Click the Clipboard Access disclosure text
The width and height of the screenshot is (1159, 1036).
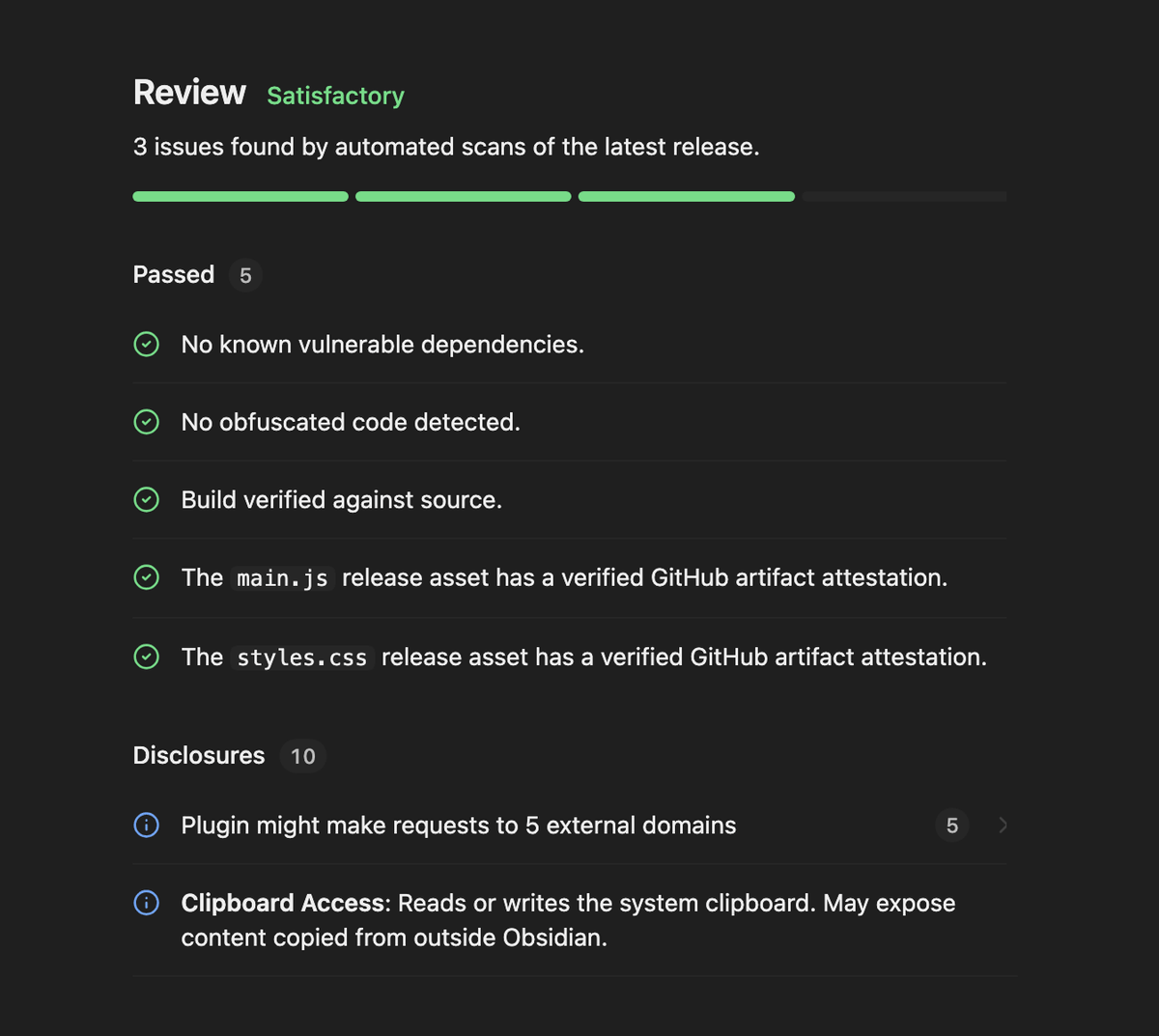[568, 920]
